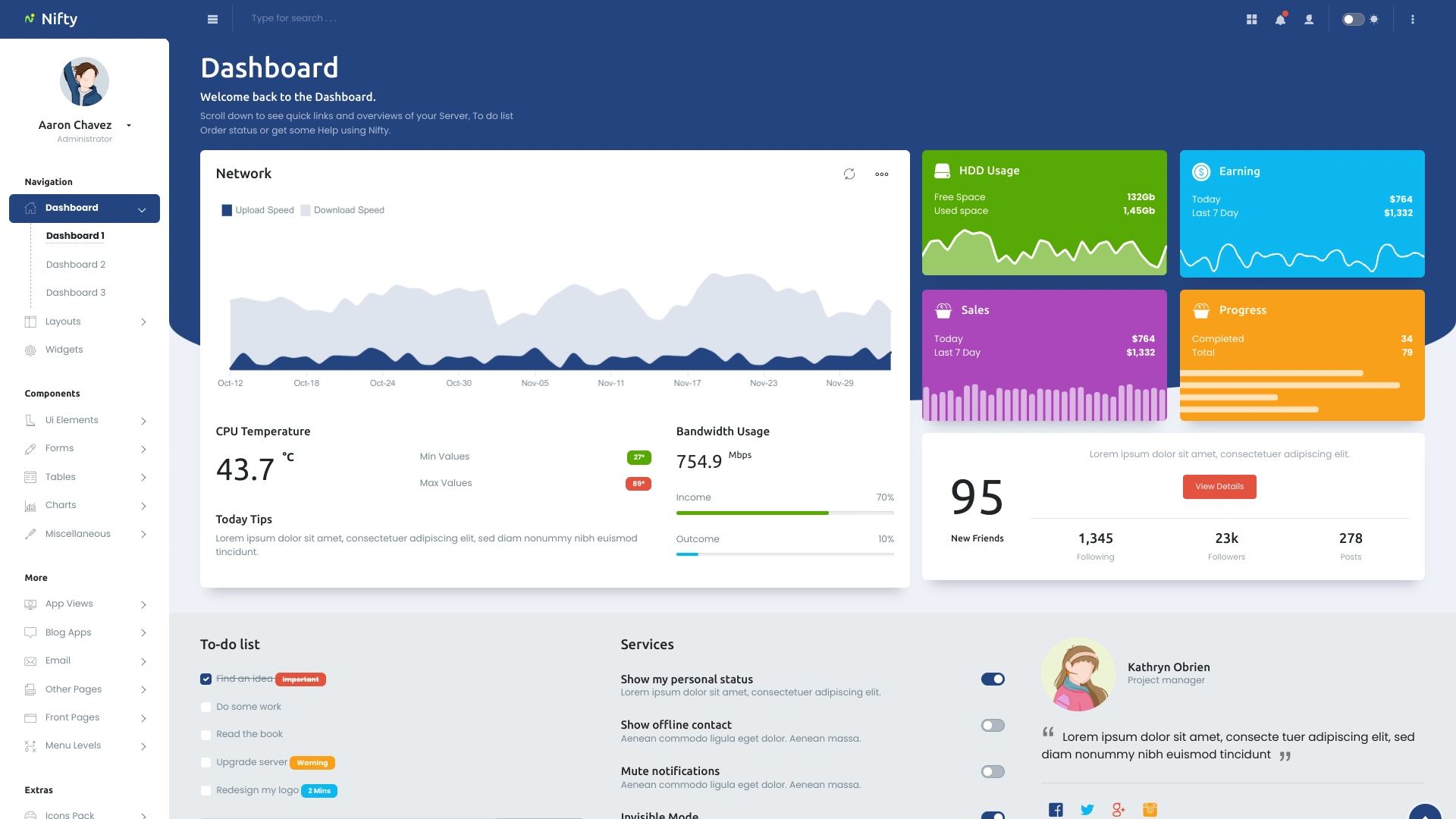Click the Twitter icon under Kathryn Obrien

click(1087, 809)
